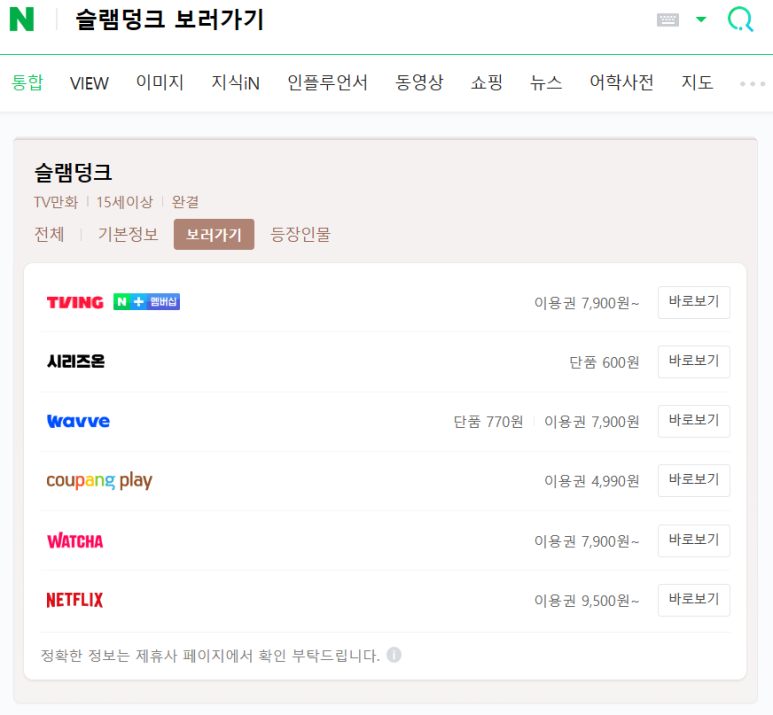Click 바로보기 for WATCHA

pyautogui.click(x=694, y=540)
